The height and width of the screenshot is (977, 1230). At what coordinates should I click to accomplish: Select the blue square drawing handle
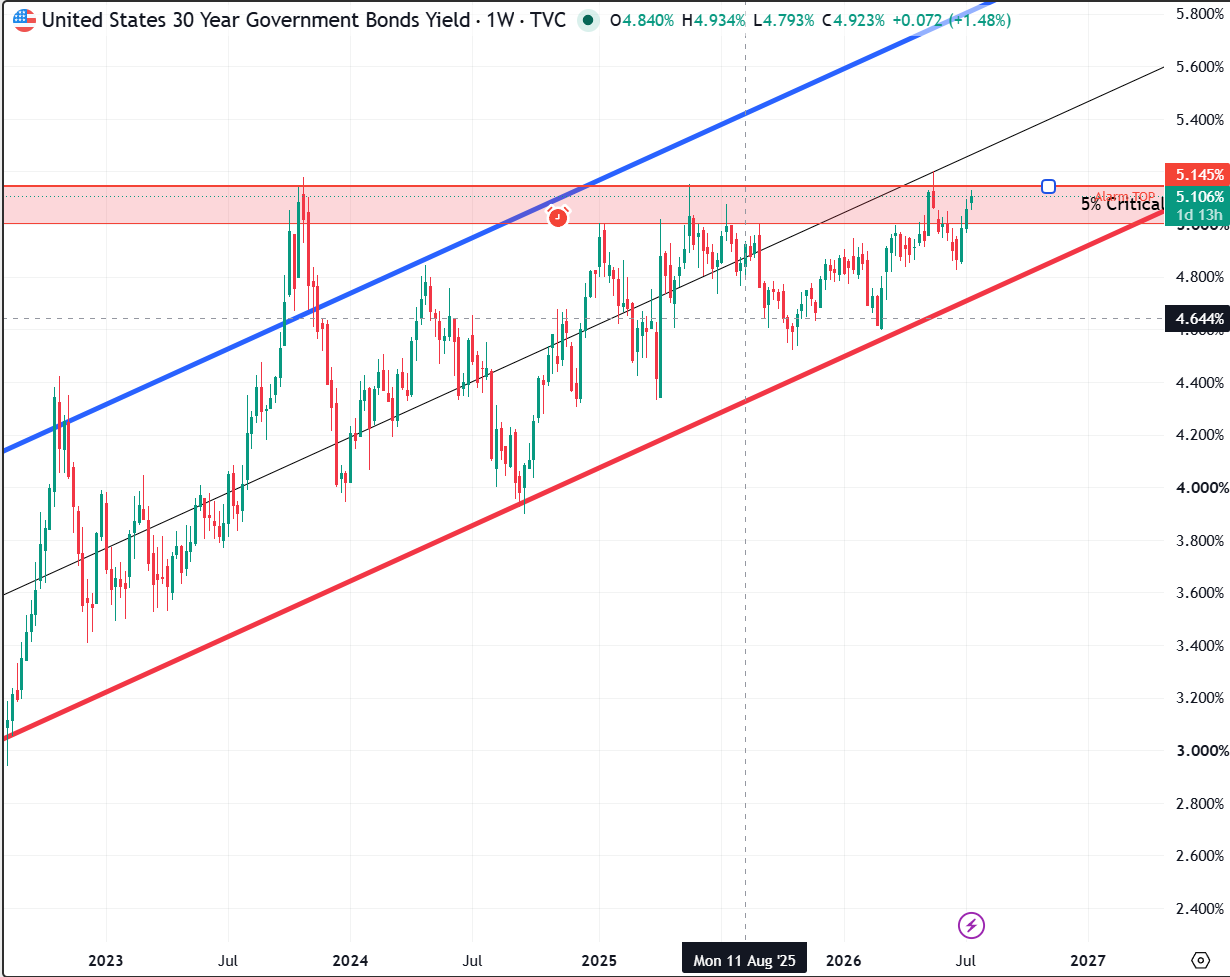coord(1048,186)
